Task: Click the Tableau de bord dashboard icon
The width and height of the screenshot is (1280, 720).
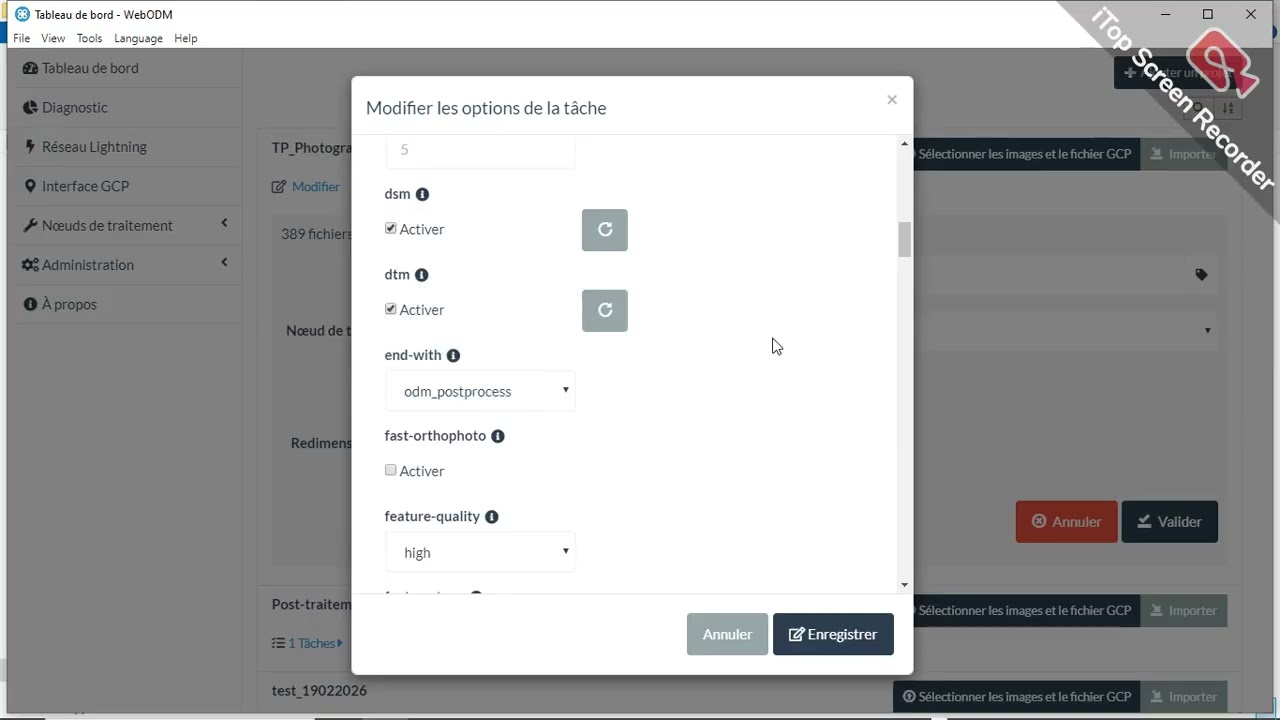Action: [30, 68]
